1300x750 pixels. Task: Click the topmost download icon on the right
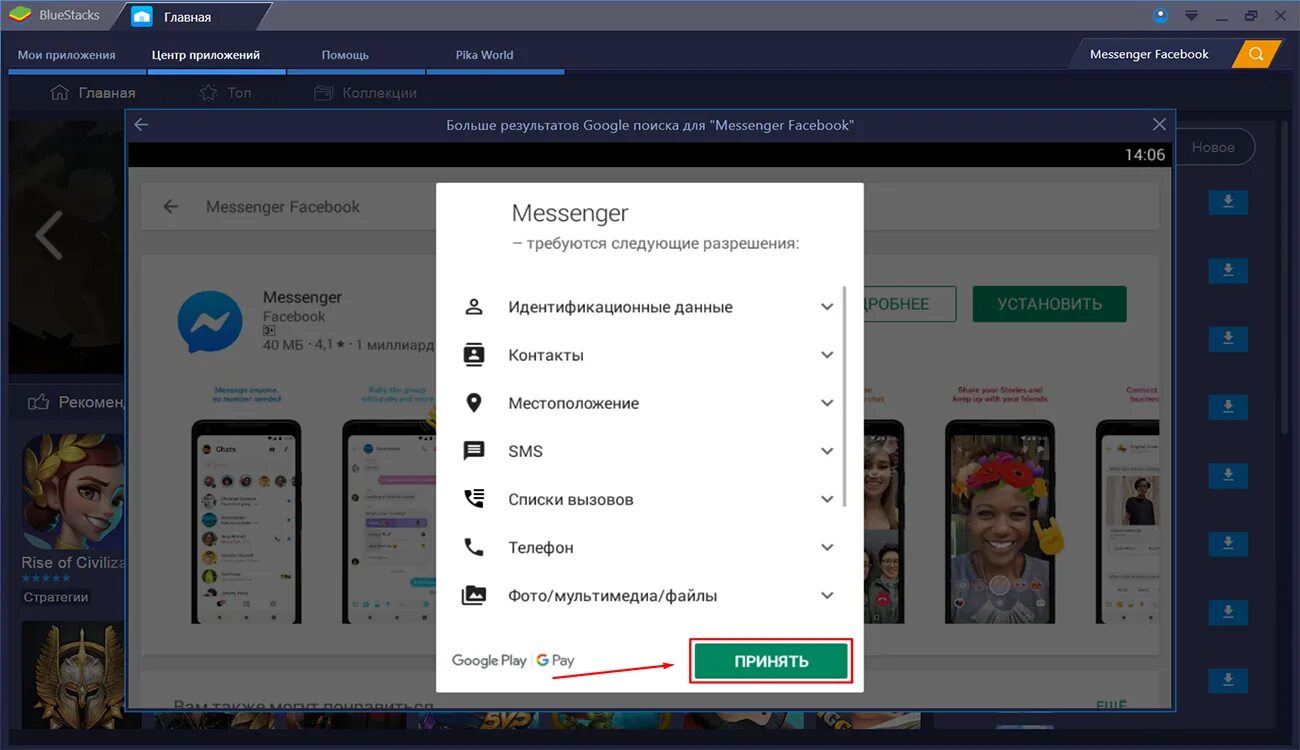point(1228,203)
